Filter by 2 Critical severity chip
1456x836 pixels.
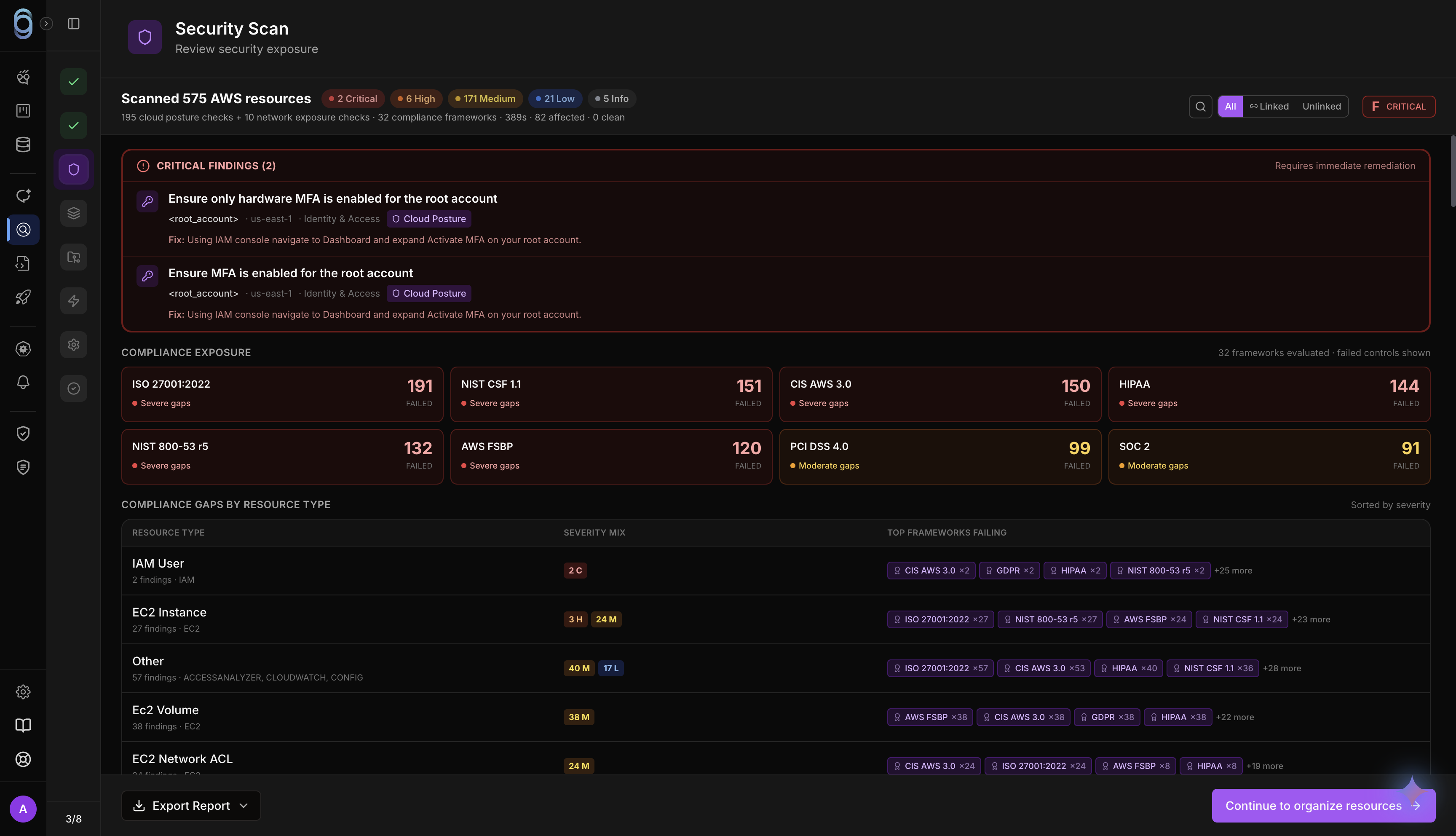(x=353, y=99)
